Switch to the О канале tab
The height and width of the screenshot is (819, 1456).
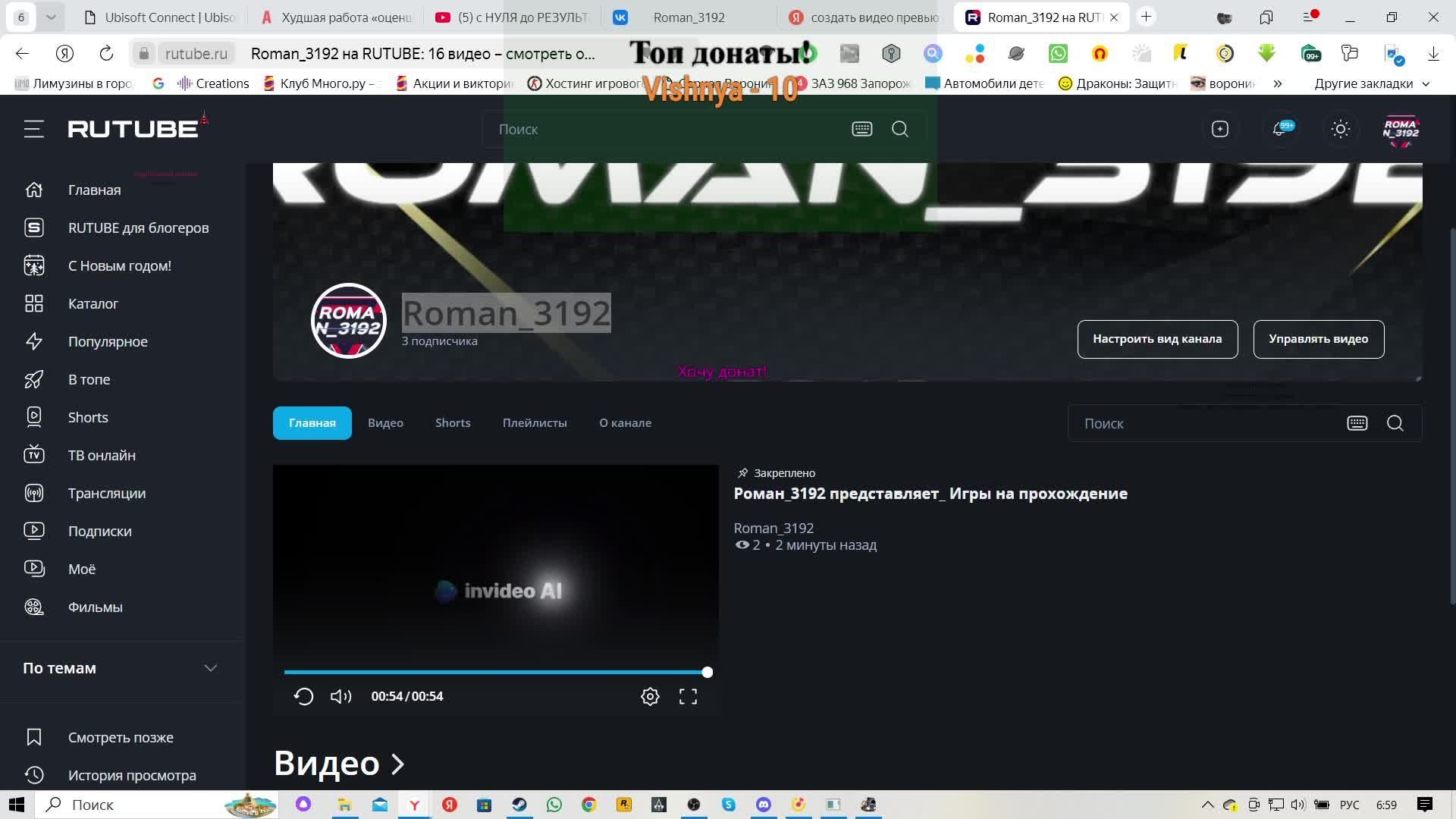[x=625, y=423]
